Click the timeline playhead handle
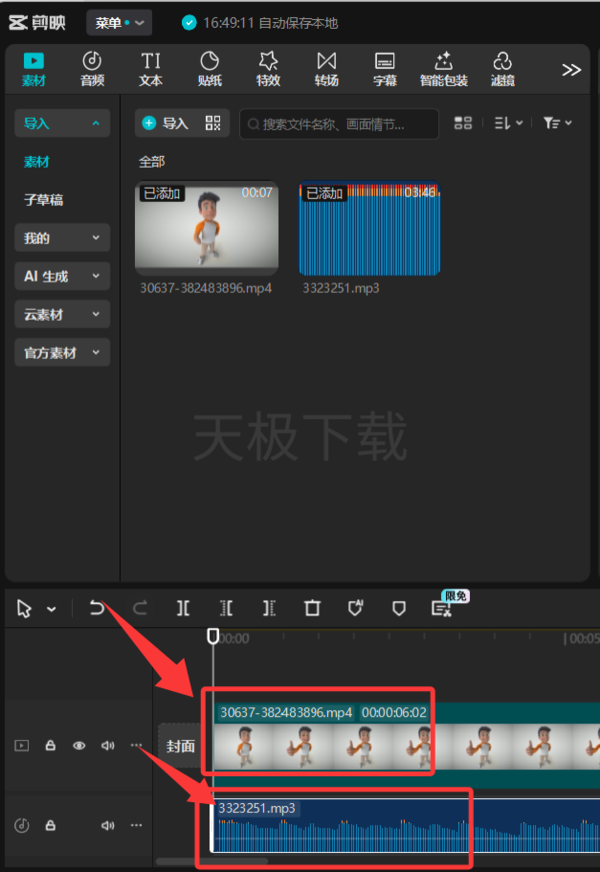600x872 pixels. 213,636
